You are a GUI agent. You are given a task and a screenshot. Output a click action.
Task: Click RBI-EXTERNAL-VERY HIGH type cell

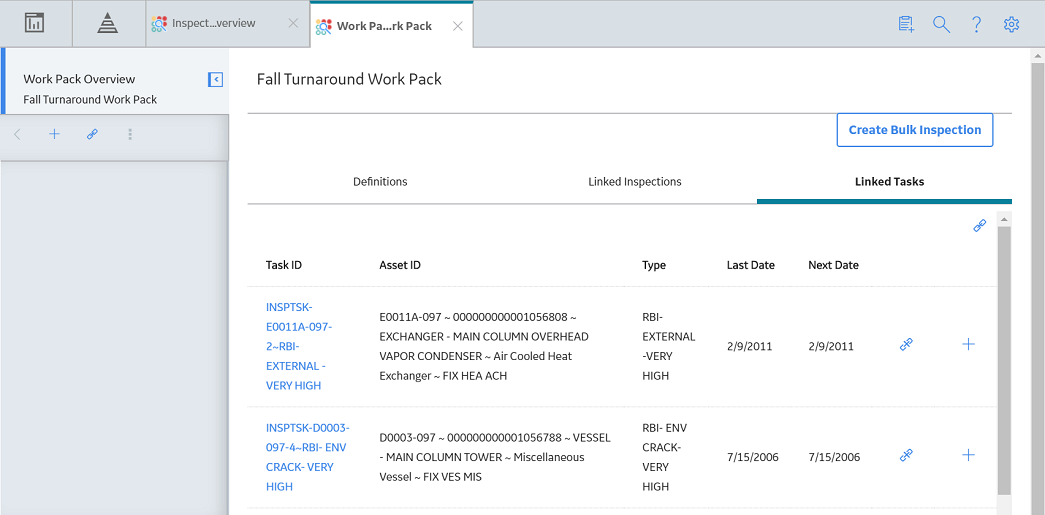pos(668,346)
